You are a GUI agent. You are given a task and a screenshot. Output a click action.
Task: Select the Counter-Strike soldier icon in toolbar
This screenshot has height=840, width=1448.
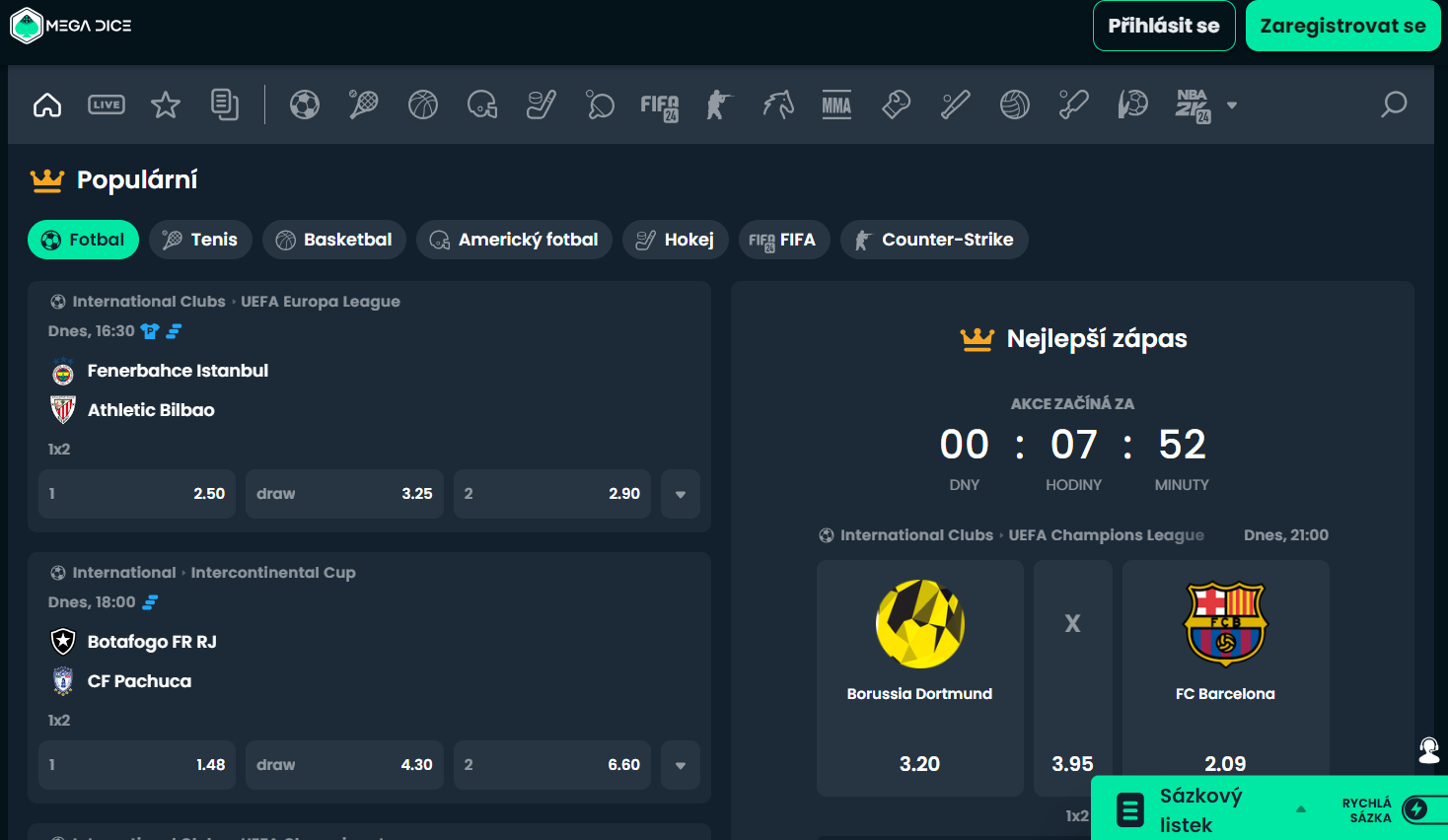pyautogui.click(x=719, y=105)
